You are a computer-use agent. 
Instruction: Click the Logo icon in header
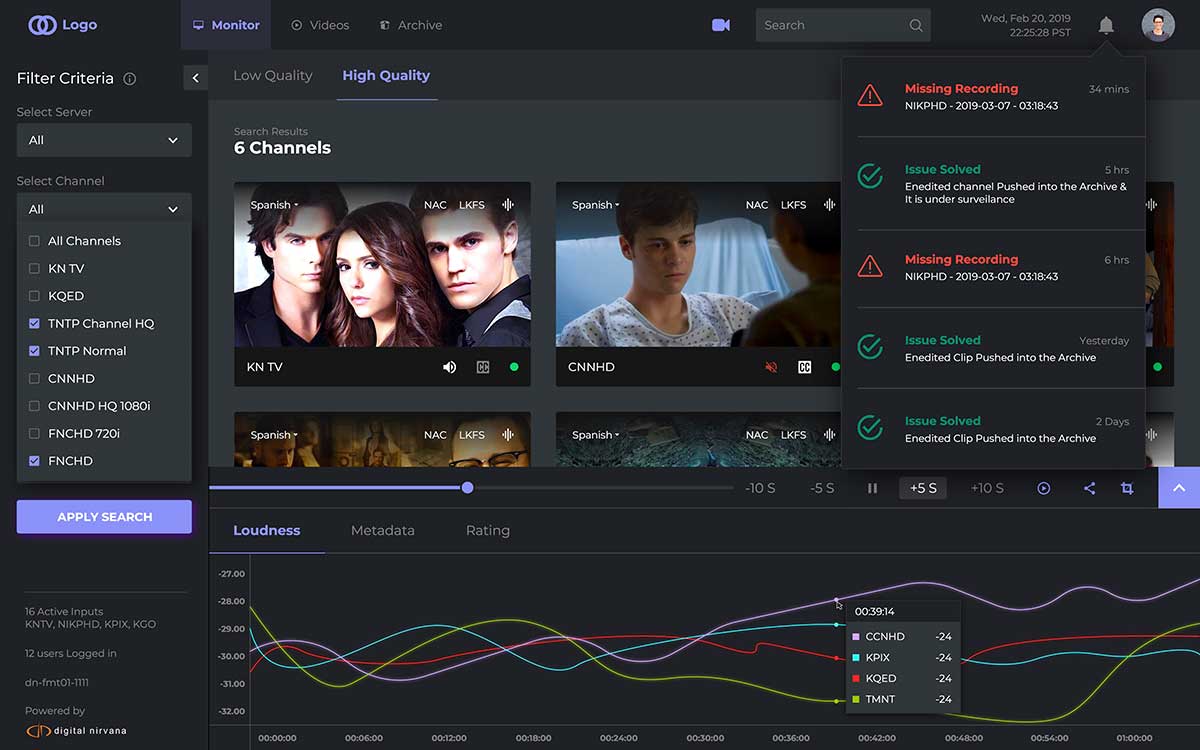(42, 25)
